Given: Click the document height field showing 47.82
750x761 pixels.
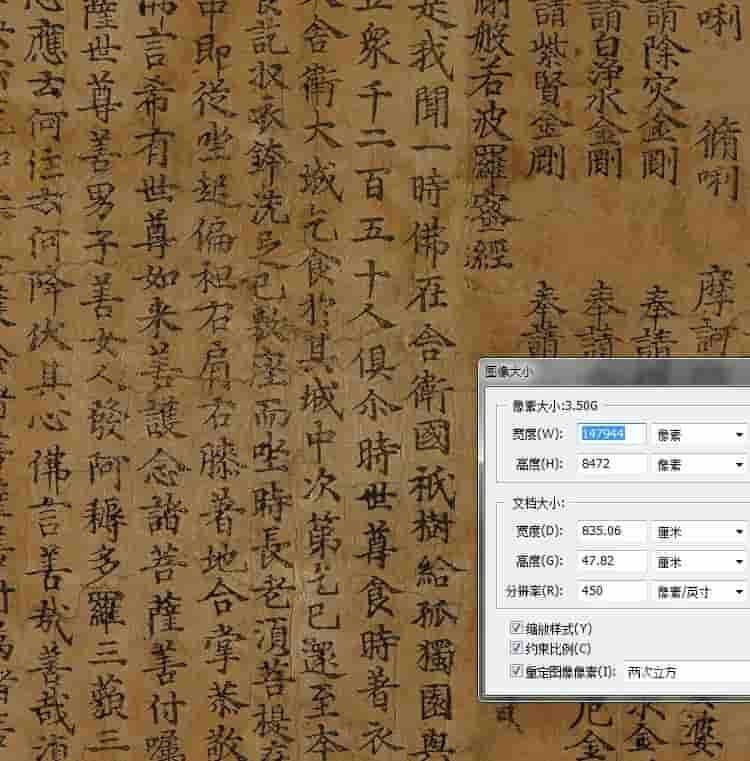Looking at the screenshot, I should coord(614,562).
